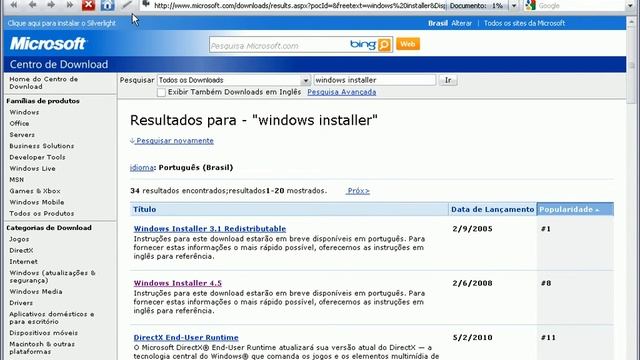The image size is (640, 360).
Task: Open the Dispositivos móveis category
Action: pyautogui.click(x=43, y=333)
